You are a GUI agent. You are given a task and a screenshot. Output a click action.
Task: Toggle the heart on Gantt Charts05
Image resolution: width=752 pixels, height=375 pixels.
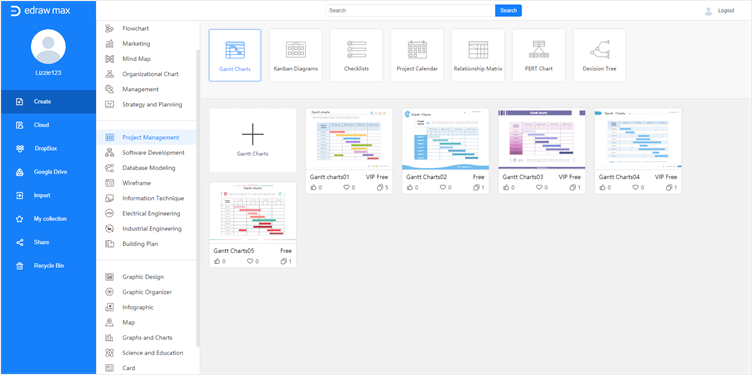250,261
